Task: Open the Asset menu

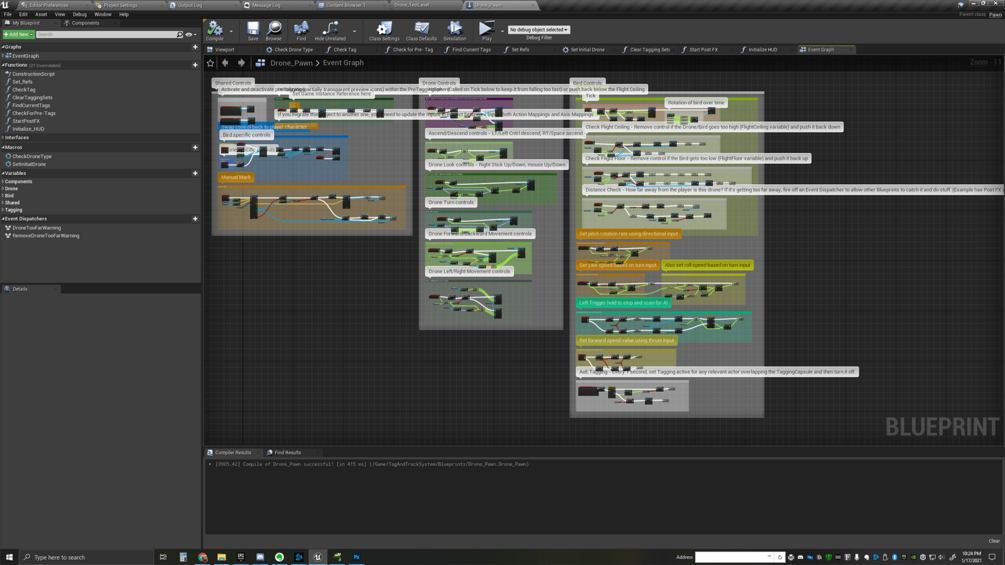Action: pos(41,14)
